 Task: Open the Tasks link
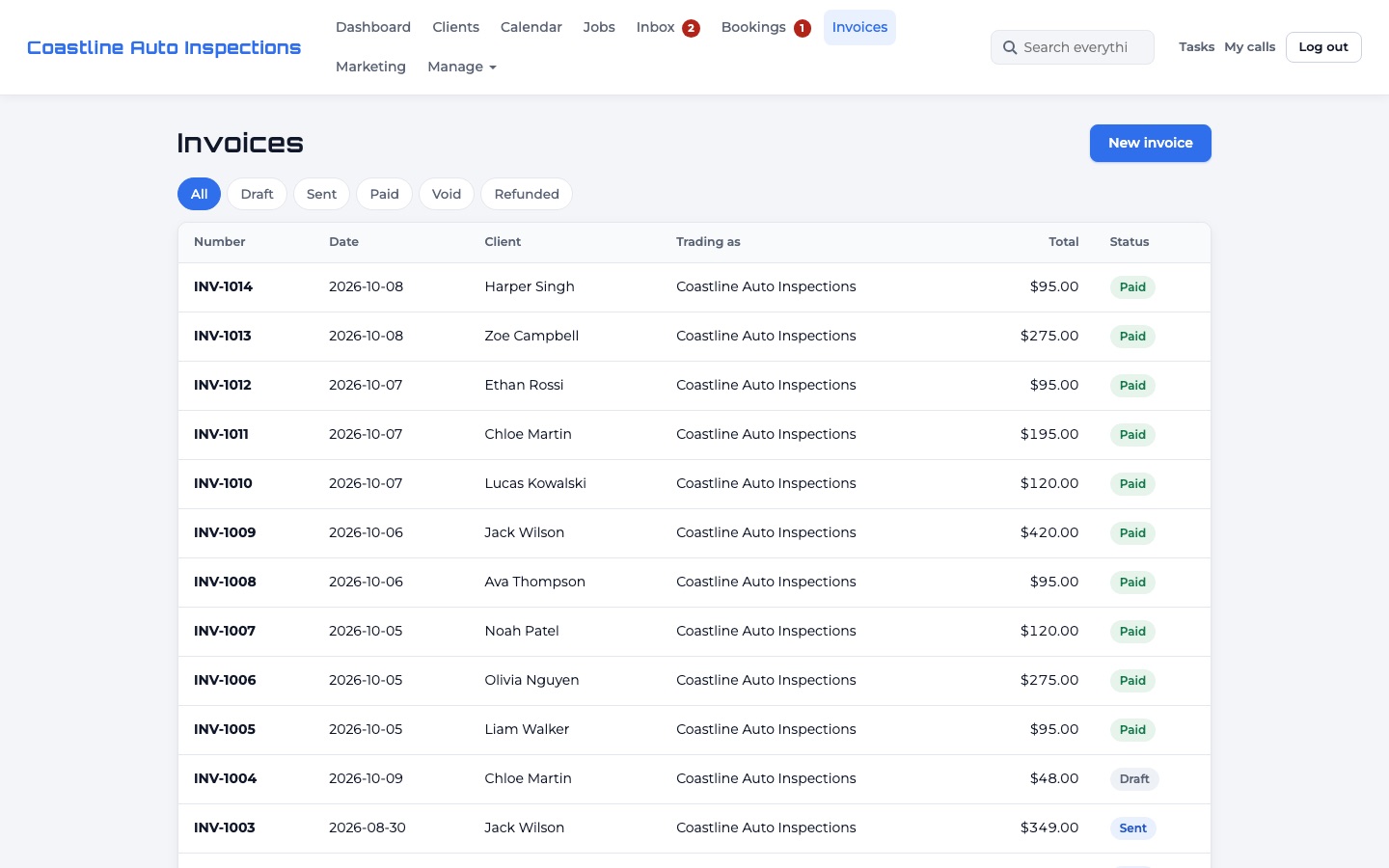1196,46
